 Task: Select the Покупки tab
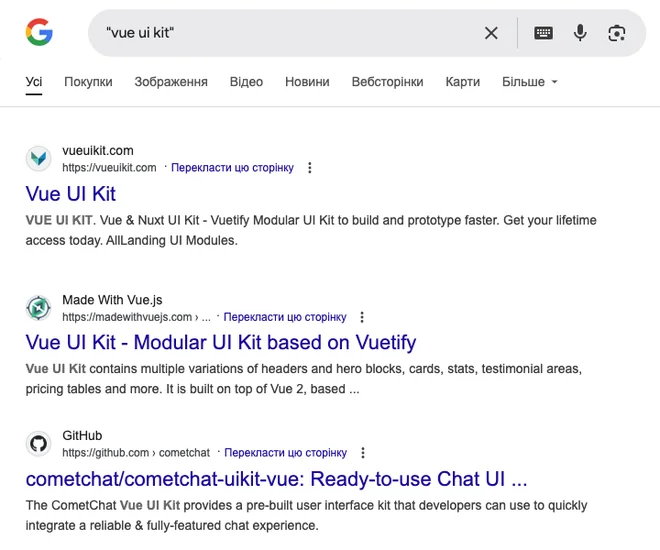[x=88, y=82]
